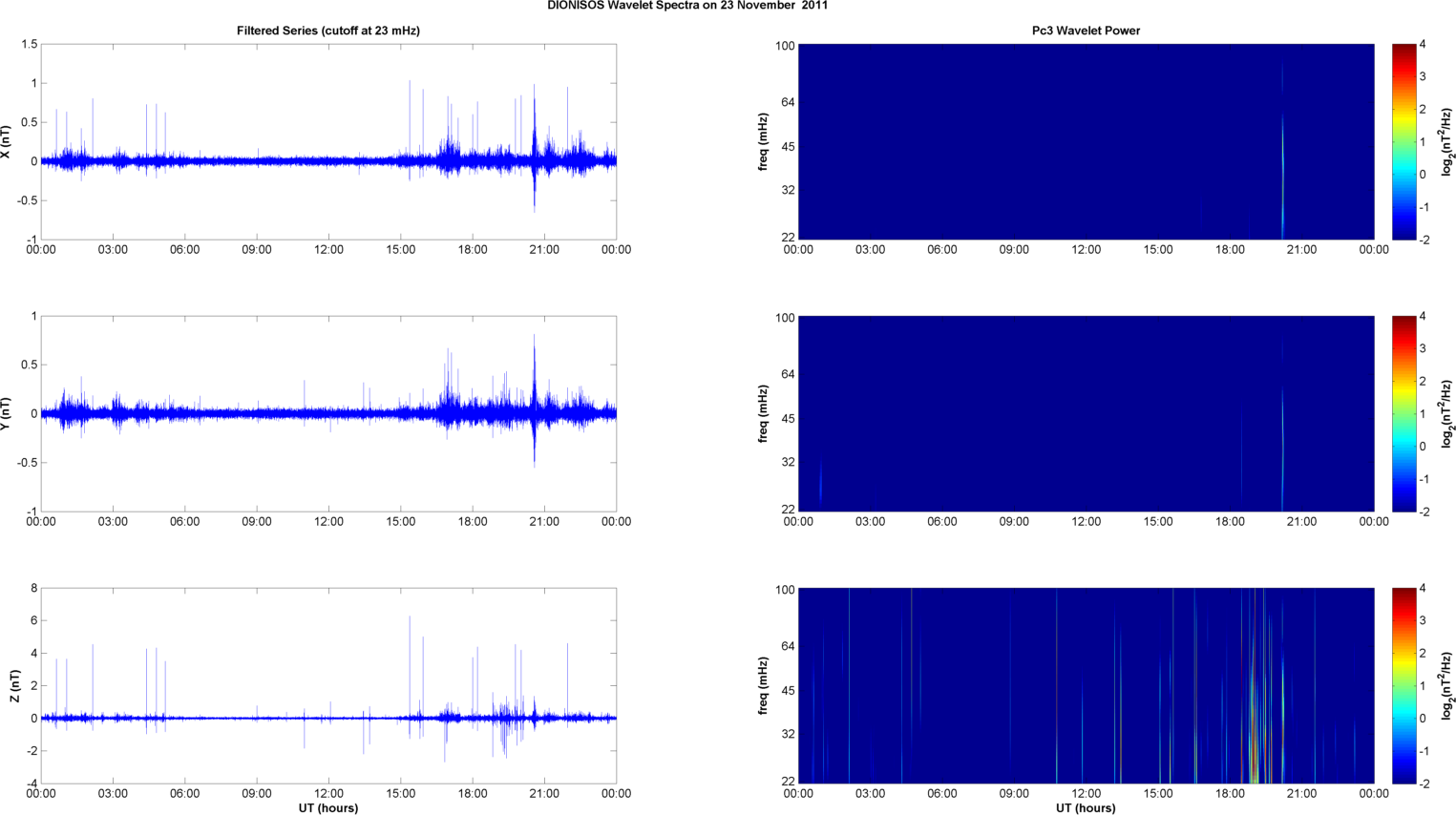Image resolution: width=1456 pixels, height=815 pixels.
Task: Click the X component wavelet power spectrogram
Action: (x=1086, y=142)
